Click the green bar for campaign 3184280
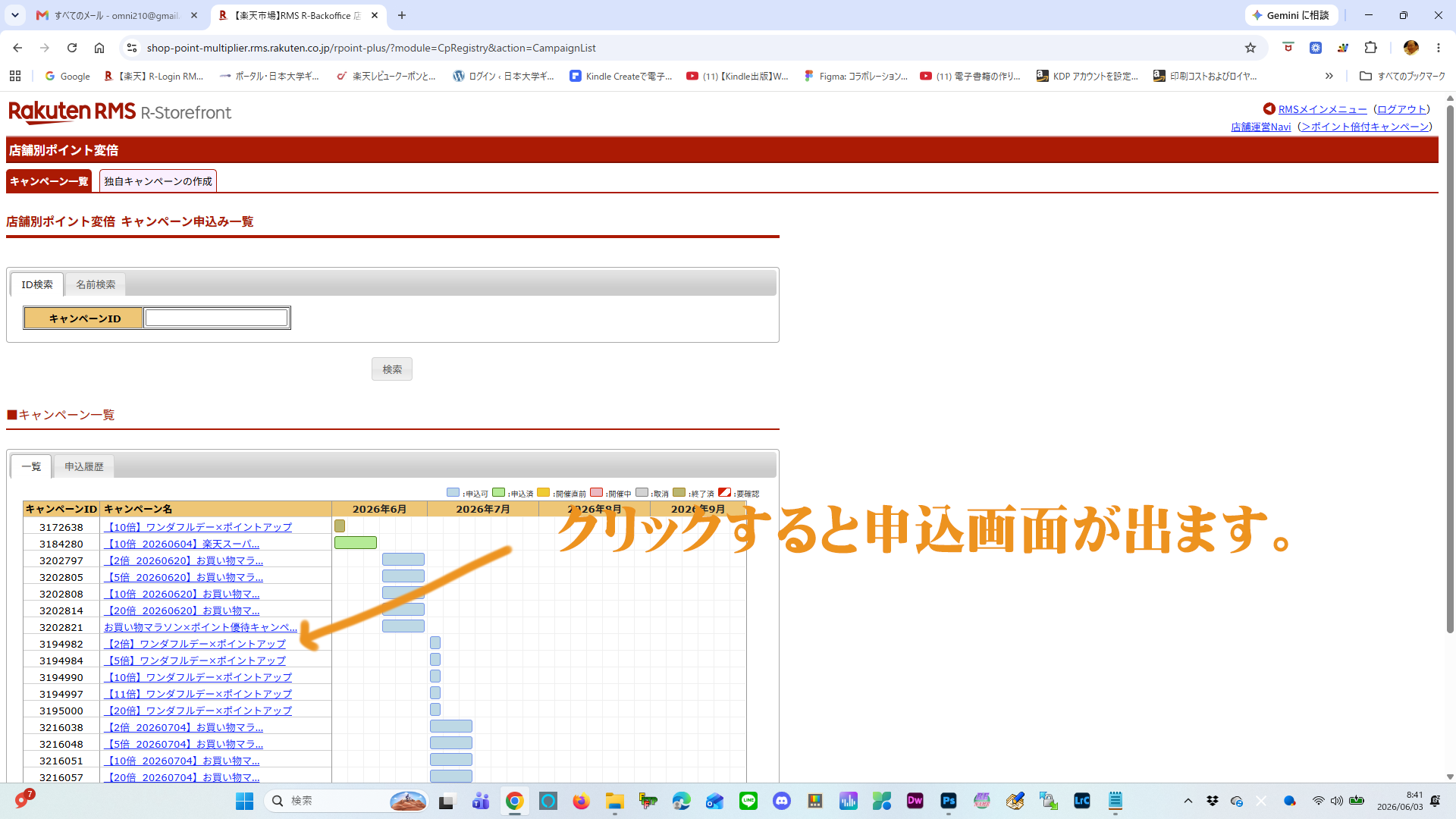Image resolution: width=1456 pixels, height=819 pixels. pyautogui.click(x=356, y=543)
